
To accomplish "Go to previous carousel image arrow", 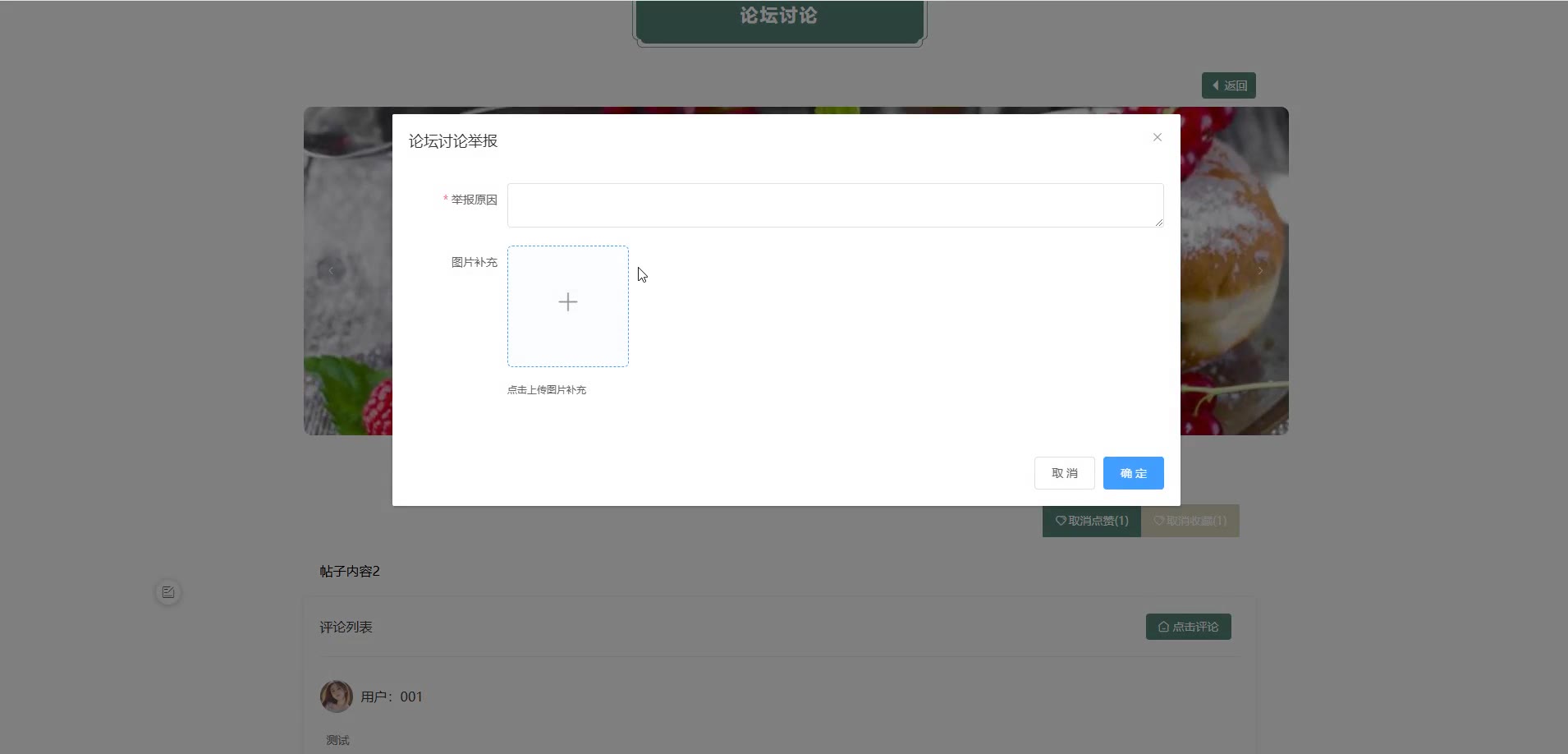I will [x=331, y=270].
